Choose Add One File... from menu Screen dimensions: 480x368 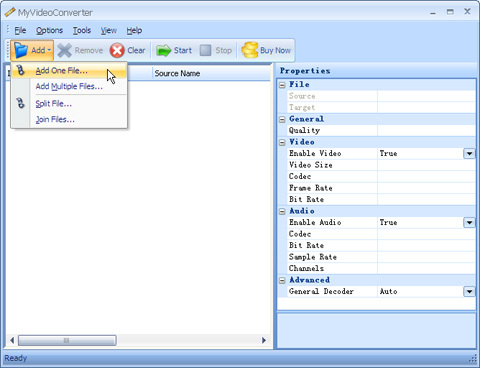tap(69, 71)
